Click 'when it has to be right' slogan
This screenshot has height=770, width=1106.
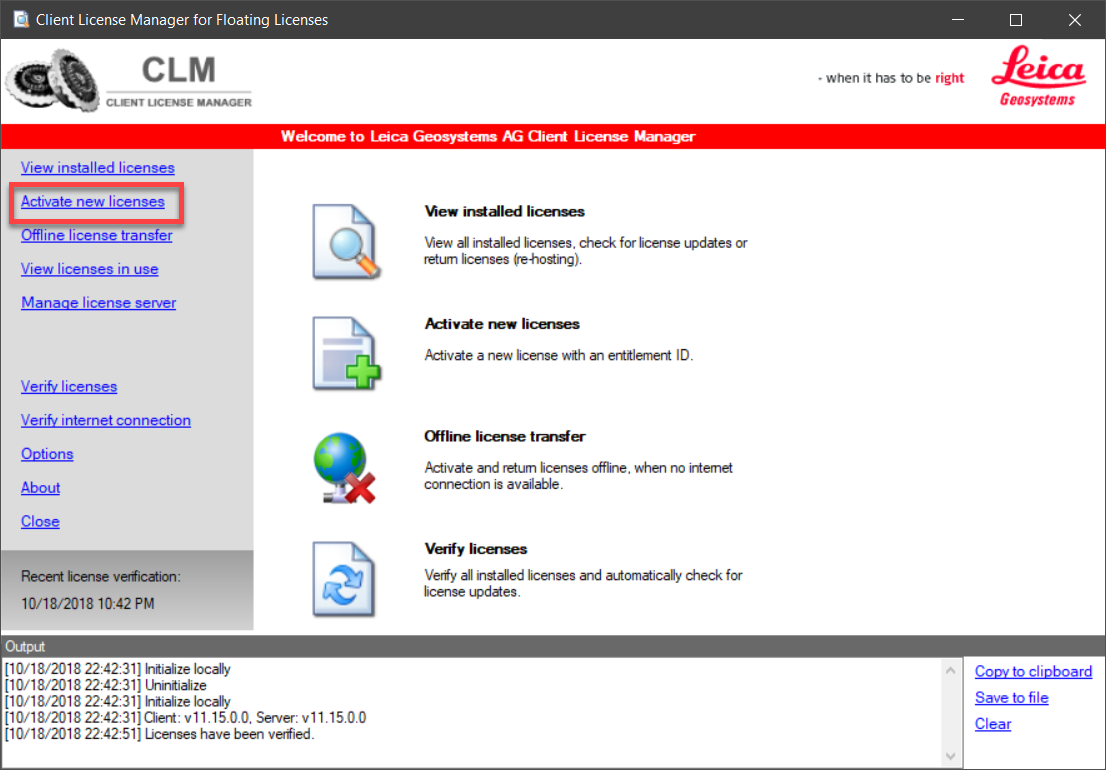[x=891, y=78]
